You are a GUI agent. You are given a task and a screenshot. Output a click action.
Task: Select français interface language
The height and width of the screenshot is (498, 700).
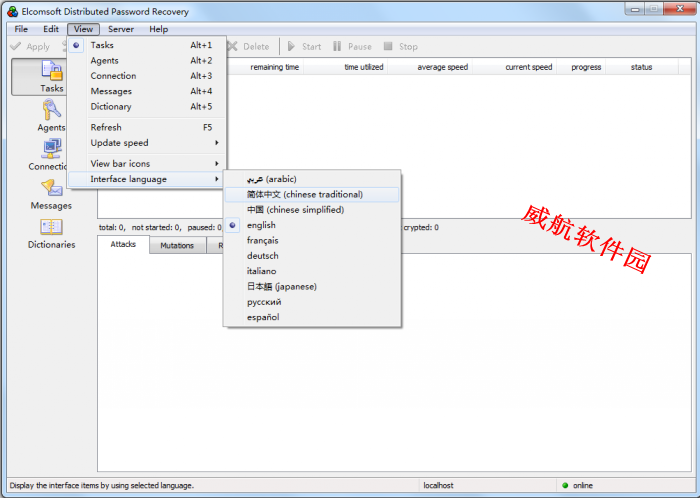(x=312, y=241)
